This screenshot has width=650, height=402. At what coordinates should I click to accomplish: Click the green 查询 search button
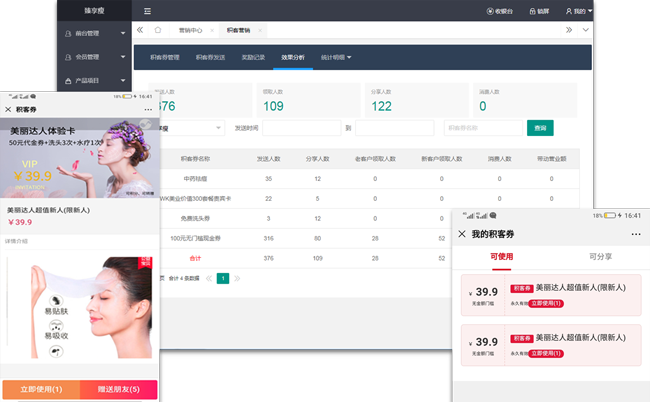[540, 128]
